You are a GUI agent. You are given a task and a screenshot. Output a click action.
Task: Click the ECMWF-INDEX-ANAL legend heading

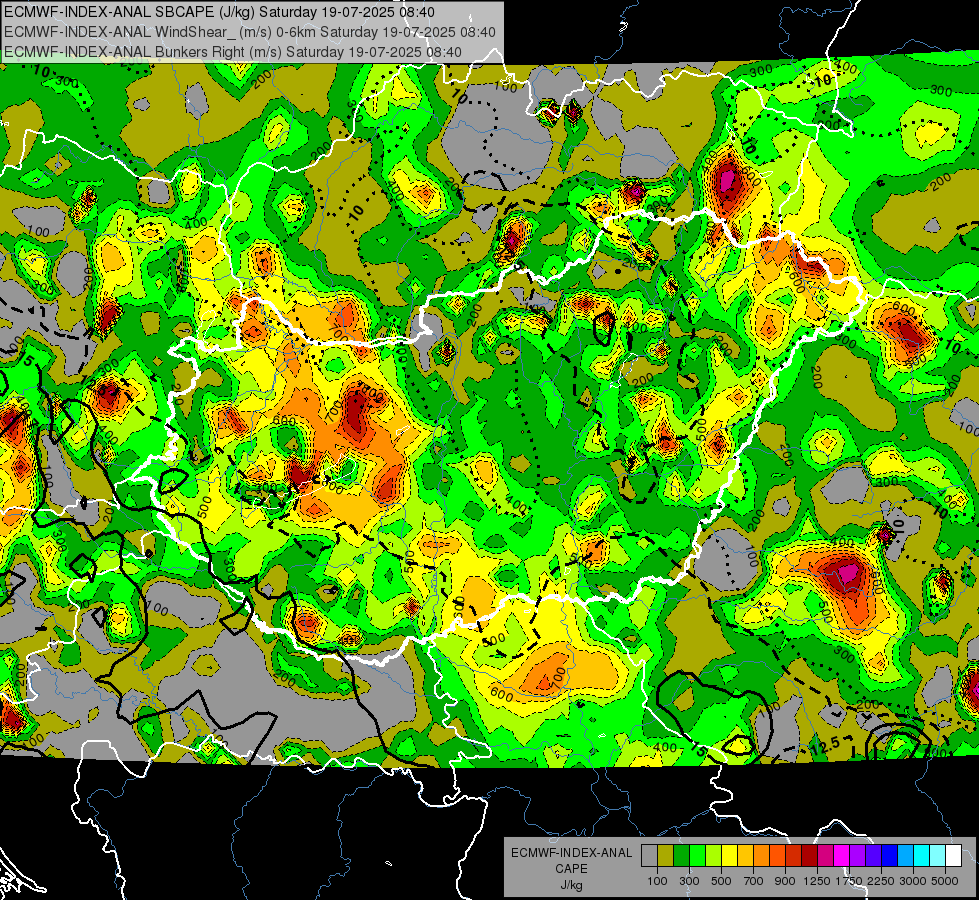571,853
